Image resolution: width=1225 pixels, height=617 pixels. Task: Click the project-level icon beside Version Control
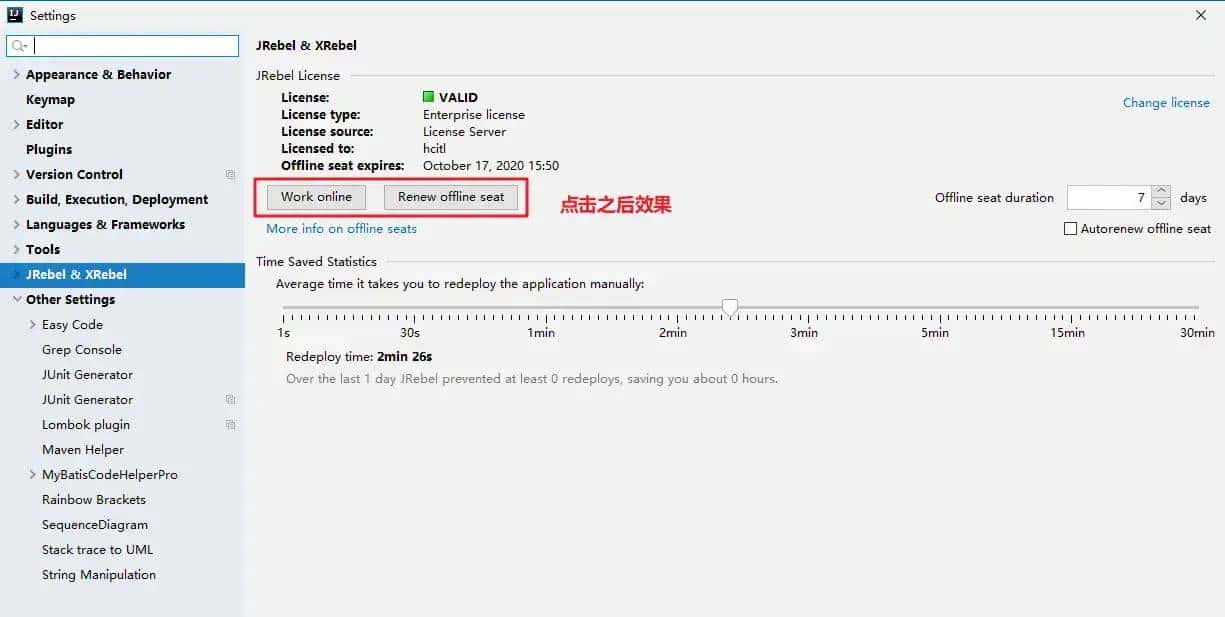pyautogui.click(x=230, y=175)
